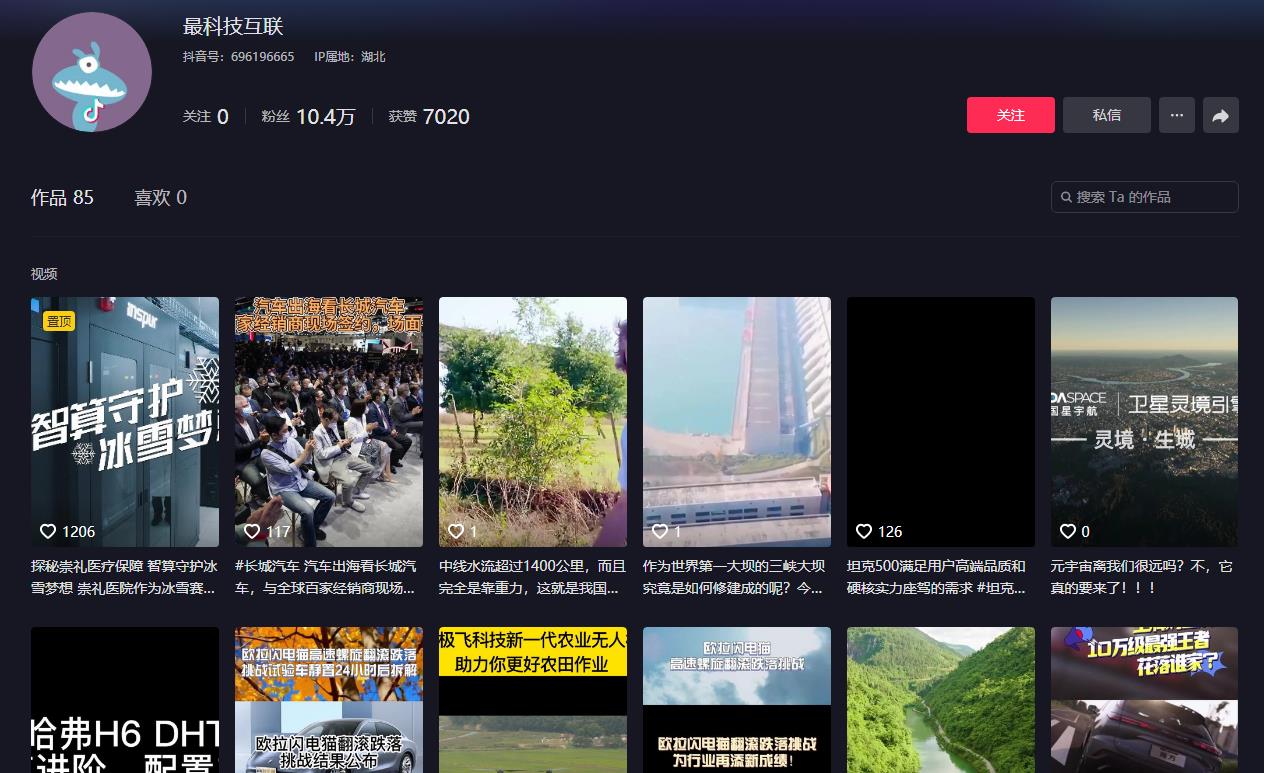
Task: Focus the 搜索 Ta 的作品 search field
Action: pos(1144,197)
